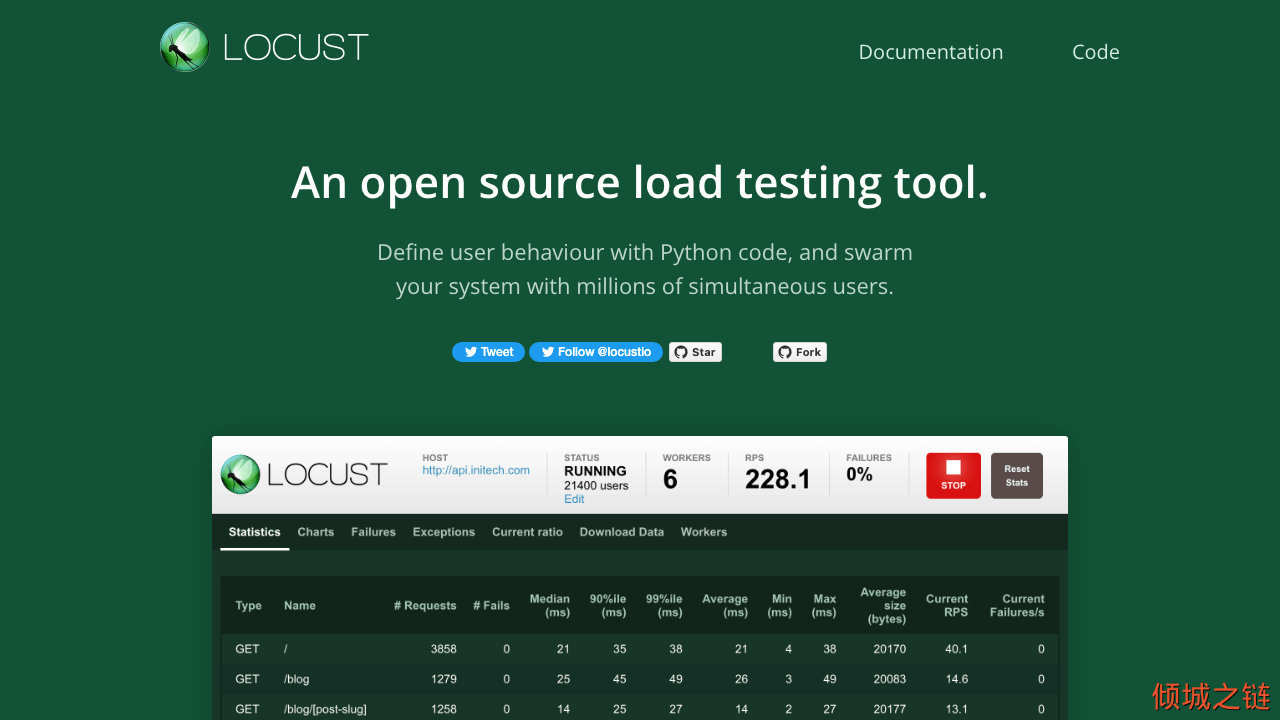Click the Edit link under users
The image size is (1280, 720).
pyautogui.click(x=574, y=499)
